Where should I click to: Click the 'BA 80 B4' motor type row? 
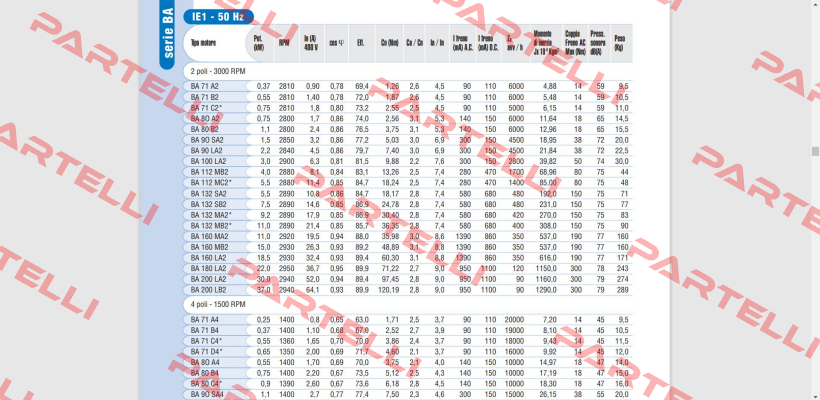click(408, 373)
